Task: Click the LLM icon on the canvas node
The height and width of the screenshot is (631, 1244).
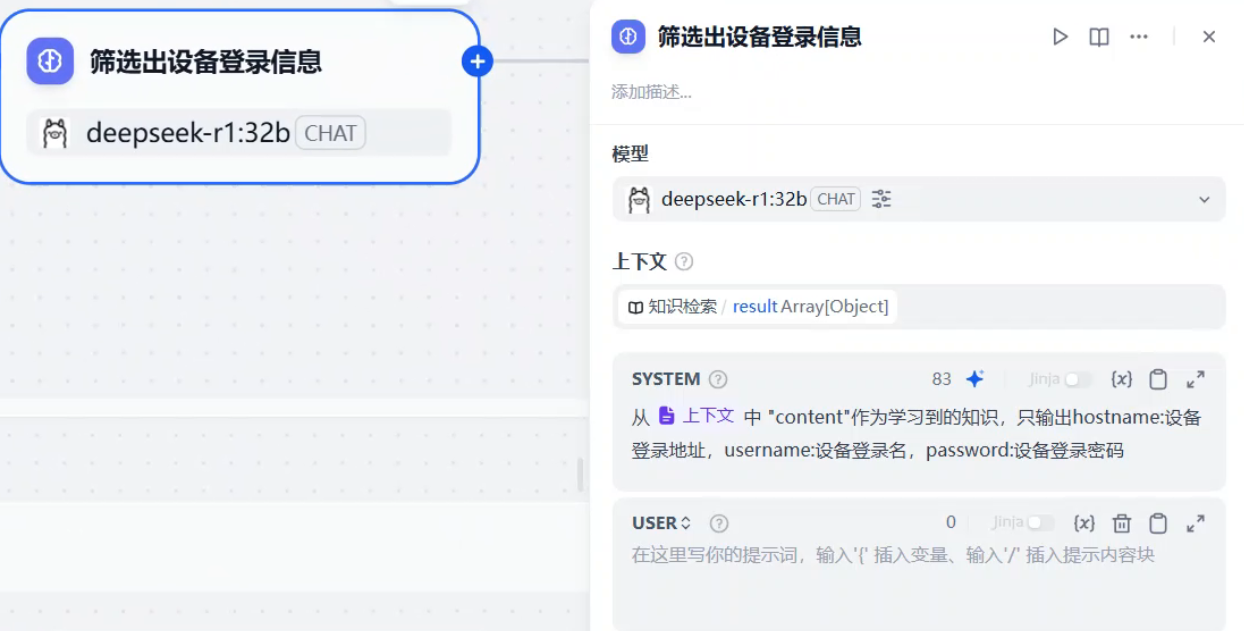Action: point(50,61)
